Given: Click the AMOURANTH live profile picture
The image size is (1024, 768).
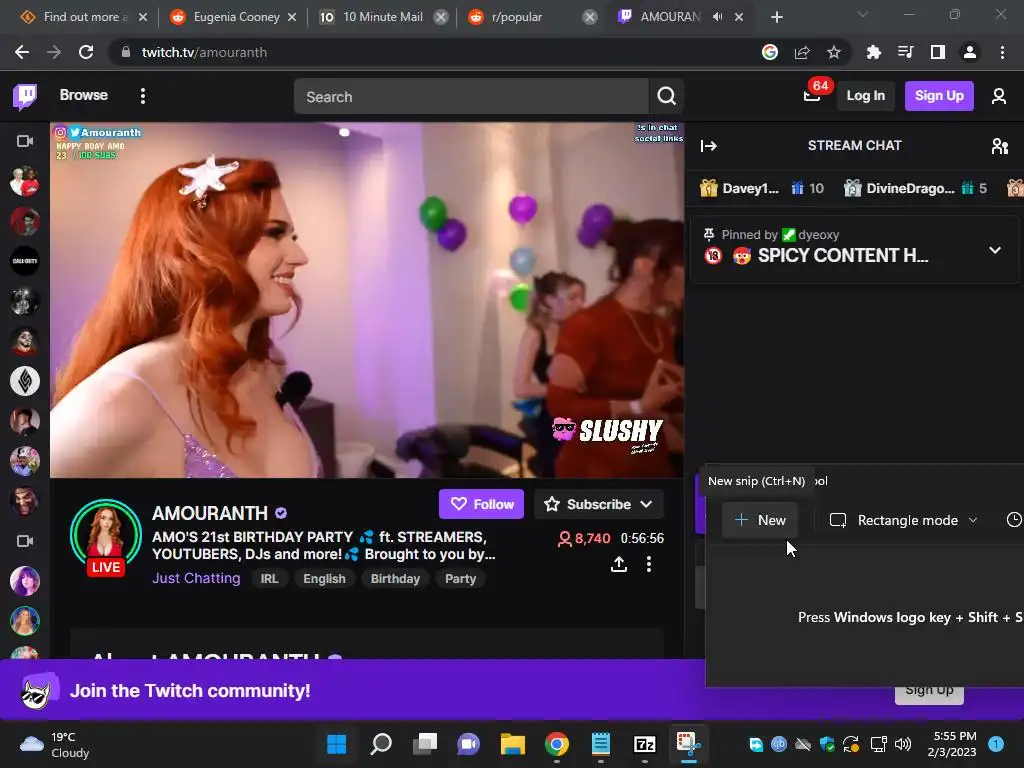Looking at the screenshot, I should (106, 537).
